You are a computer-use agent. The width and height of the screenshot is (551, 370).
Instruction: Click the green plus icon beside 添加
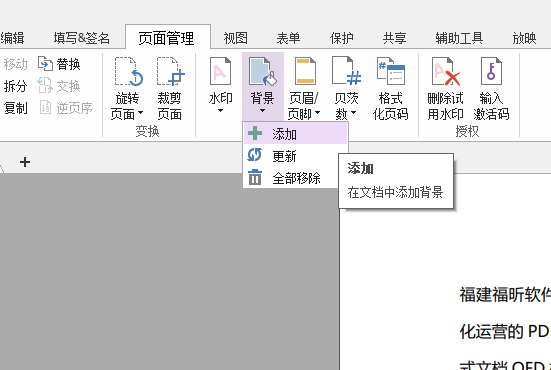(x=255, y=134)
